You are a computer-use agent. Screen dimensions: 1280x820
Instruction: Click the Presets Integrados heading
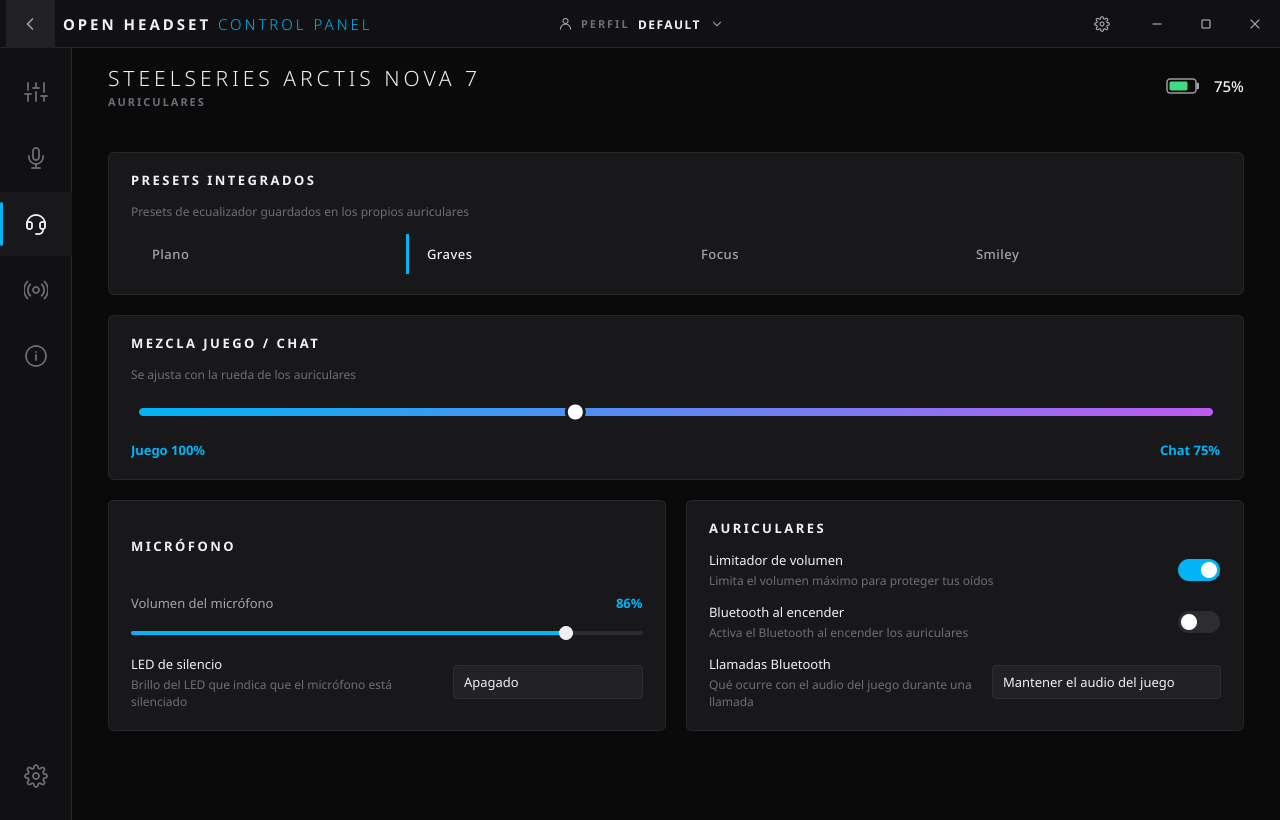(x=223, y=181)
